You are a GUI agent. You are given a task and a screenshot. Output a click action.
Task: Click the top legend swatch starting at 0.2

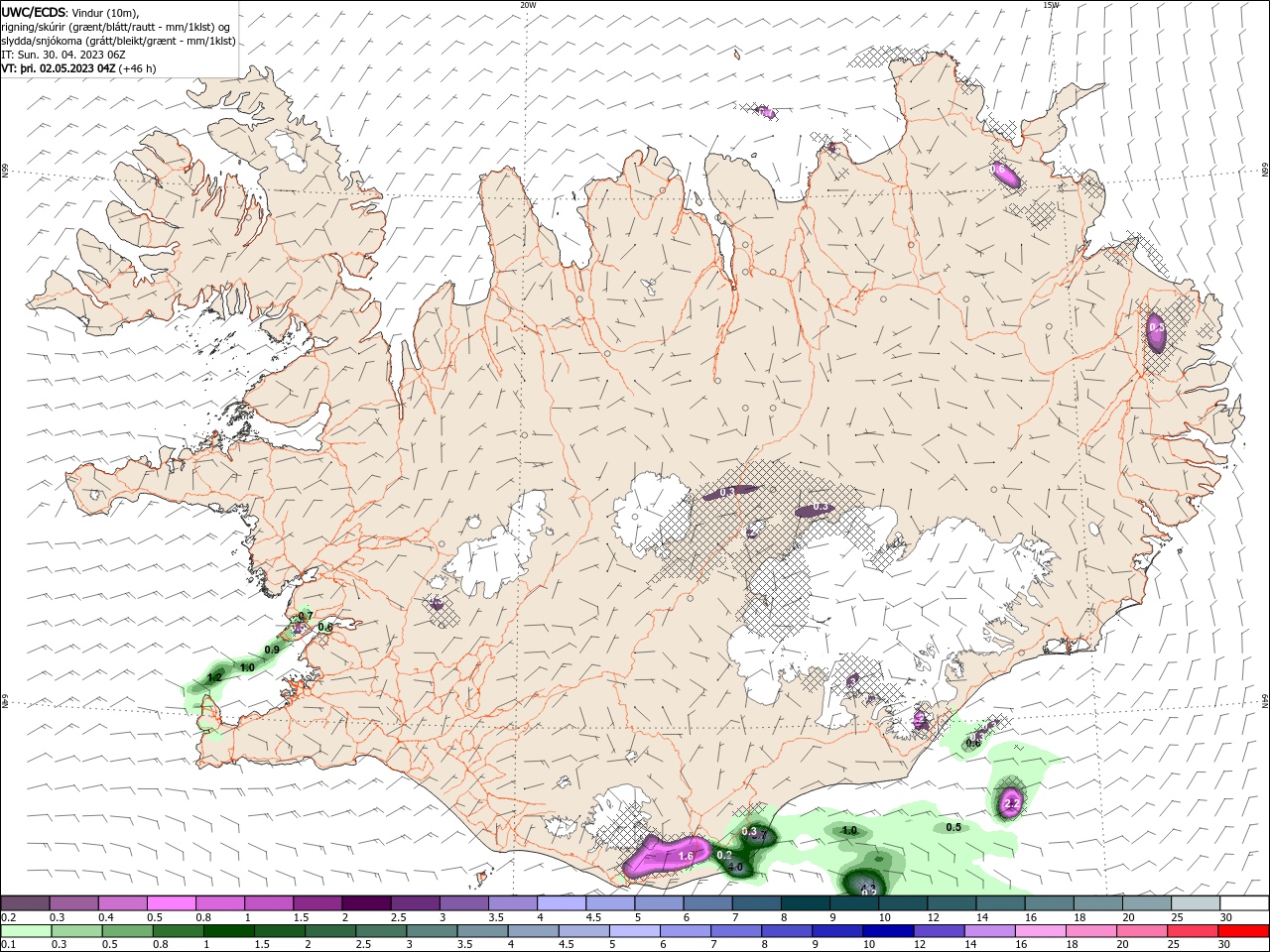[25, 902]
